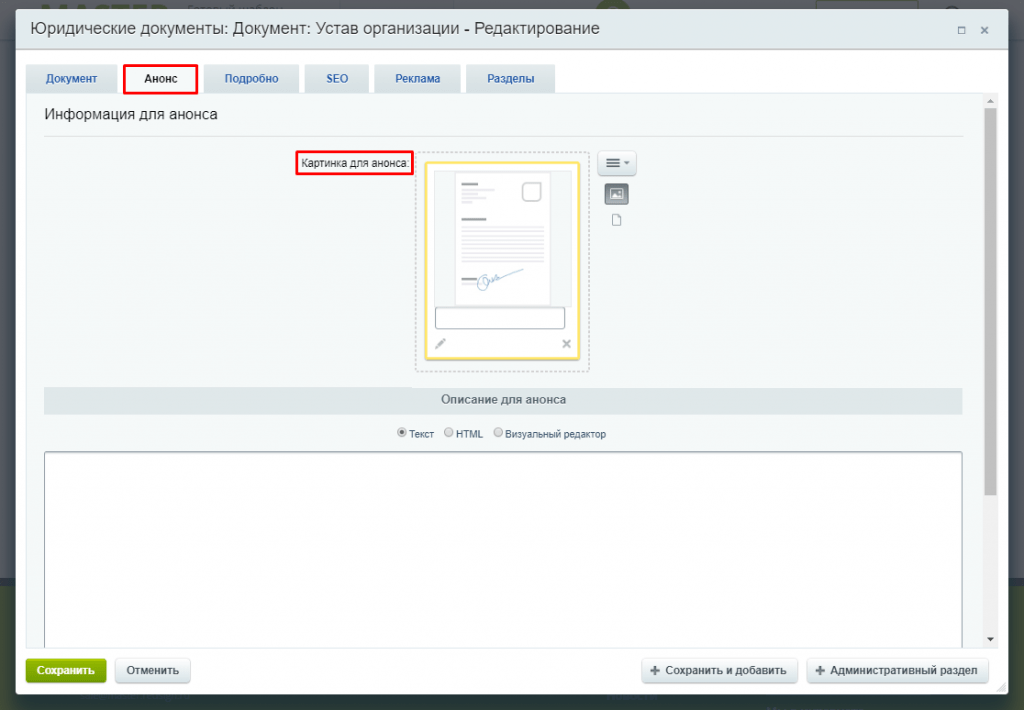The image size is (1024, 710).
Task: Switch to image thumbnail view mode icon
Action: (x=616, y=194)
